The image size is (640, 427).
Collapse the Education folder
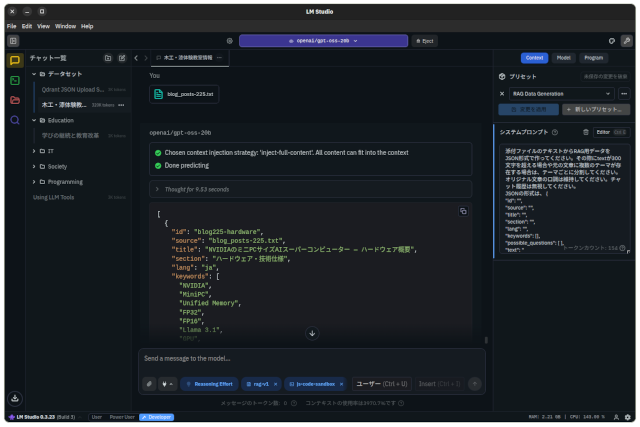point(34,120)
